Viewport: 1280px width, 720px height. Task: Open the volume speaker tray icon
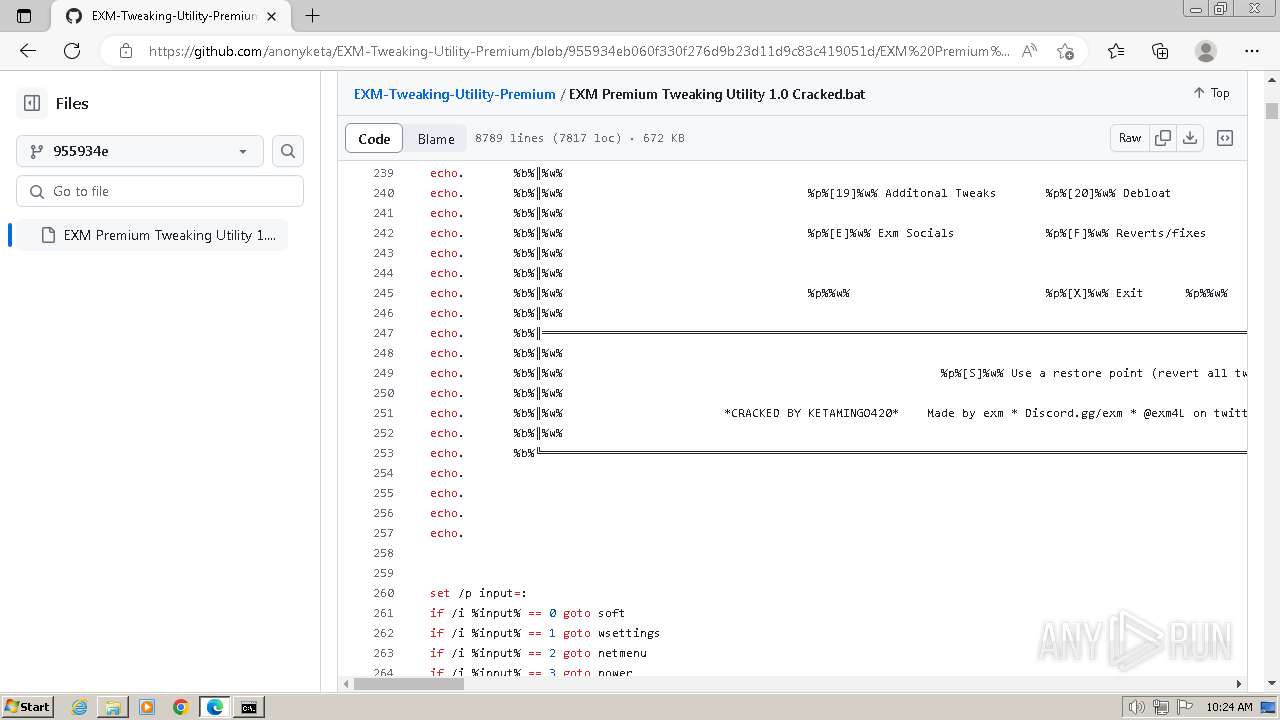tap(1136, 707)
